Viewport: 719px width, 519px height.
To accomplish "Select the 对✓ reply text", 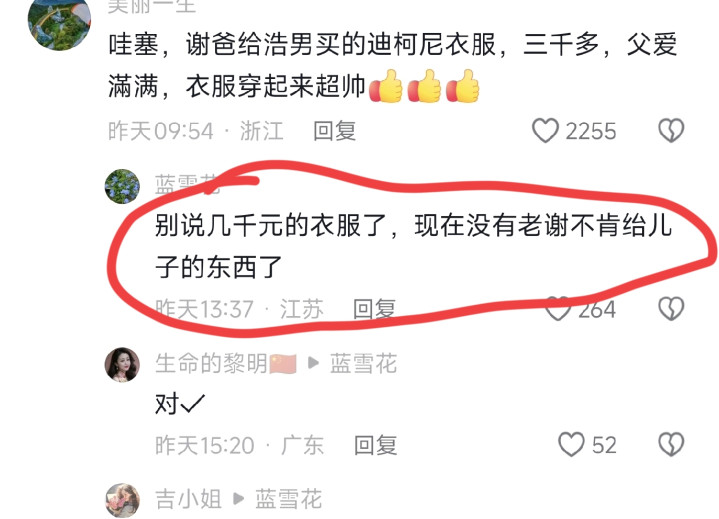I will (x=180, y=404).
